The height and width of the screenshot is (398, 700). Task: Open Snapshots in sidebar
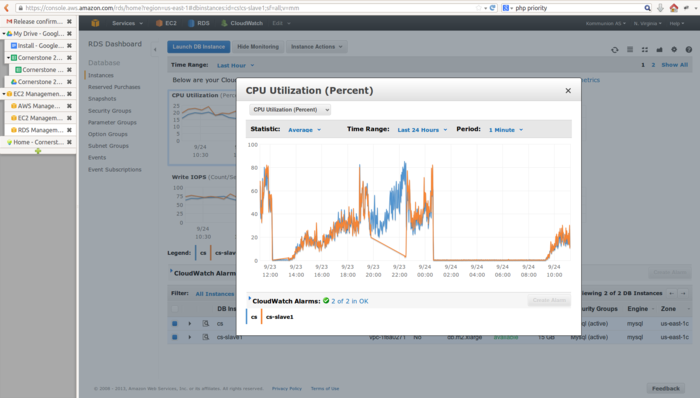(x=102, y=99)
